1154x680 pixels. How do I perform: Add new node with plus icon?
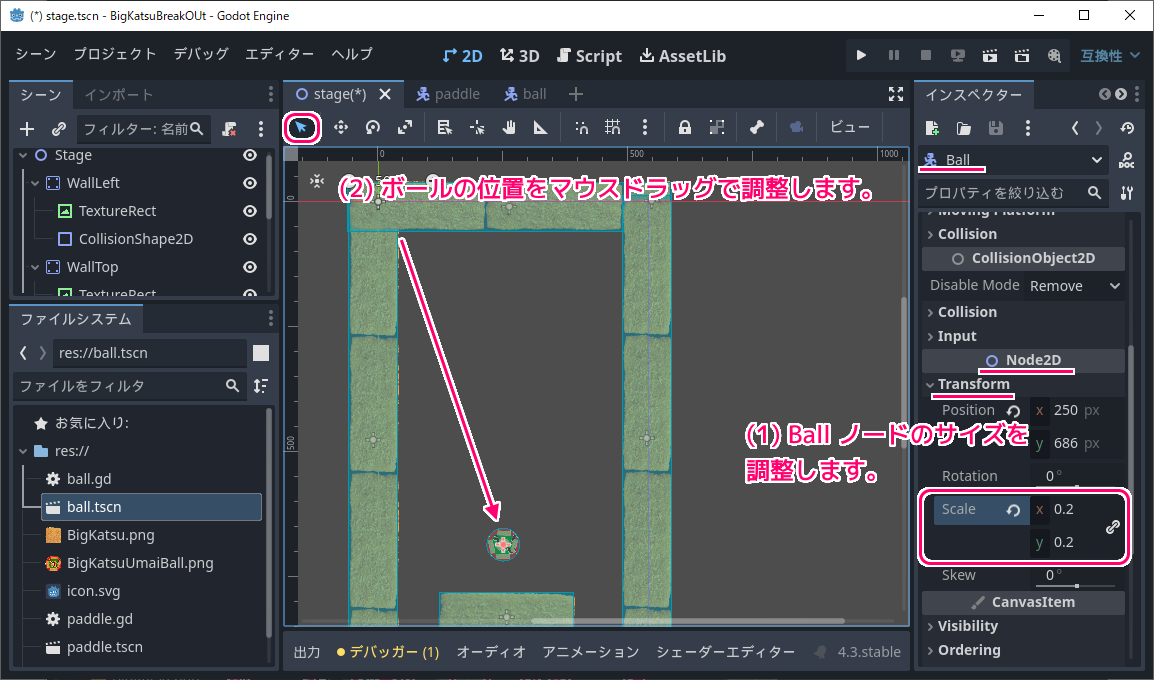tap(27, 129)
